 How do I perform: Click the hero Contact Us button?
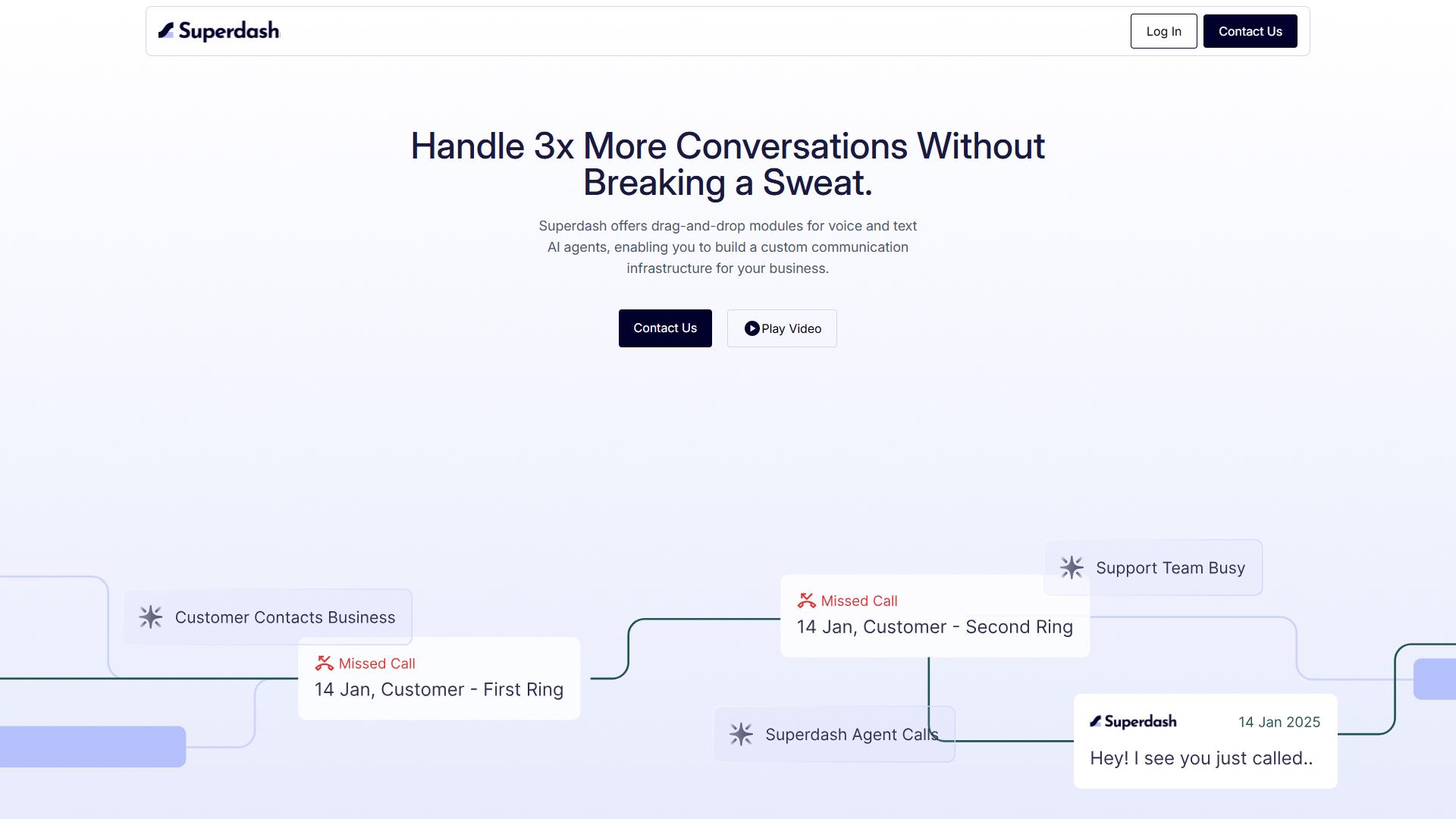point(665,328)
